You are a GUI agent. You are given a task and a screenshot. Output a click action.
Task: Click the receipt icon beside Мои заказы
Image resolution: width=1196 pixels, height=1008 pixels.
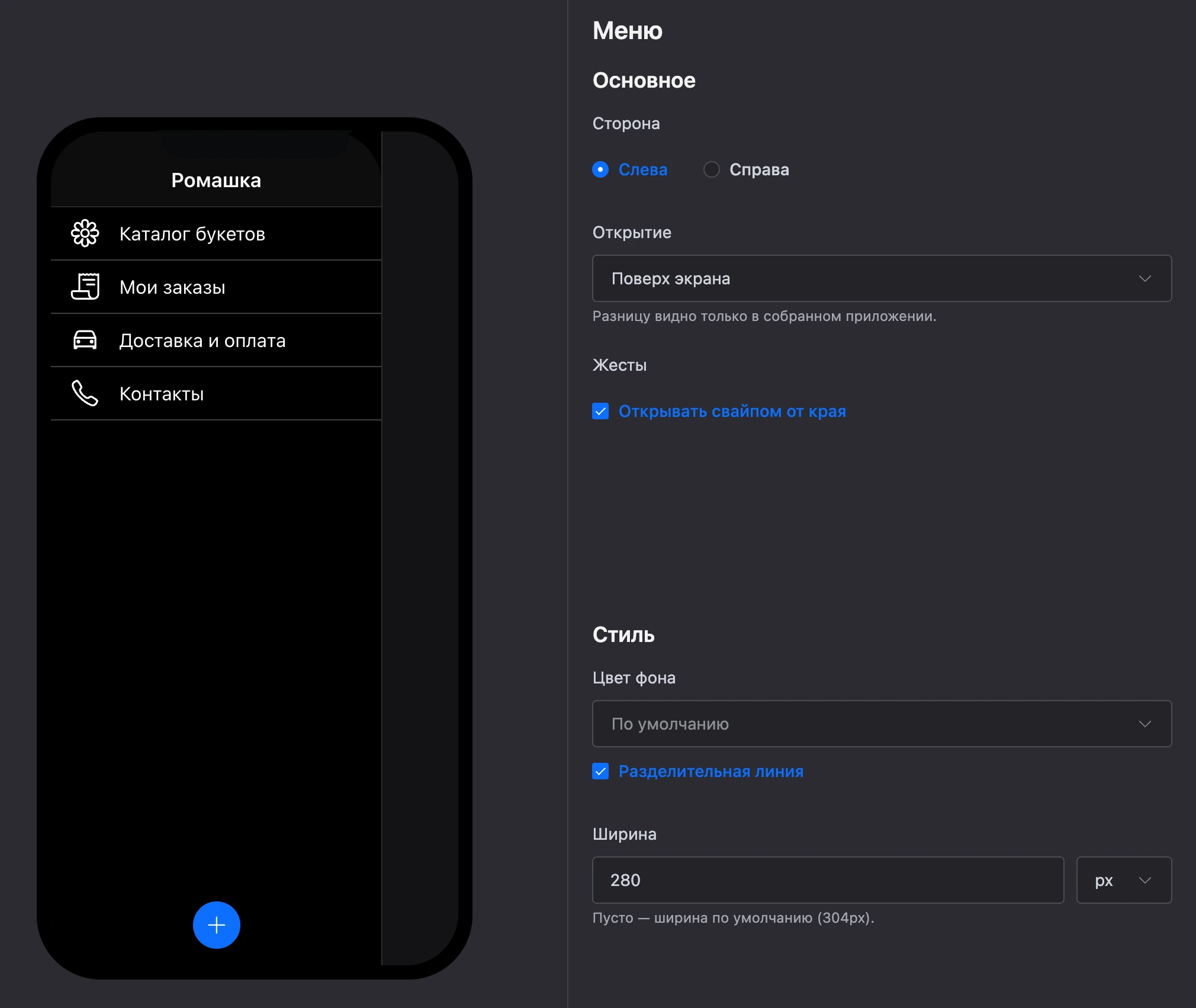[85, 287]
